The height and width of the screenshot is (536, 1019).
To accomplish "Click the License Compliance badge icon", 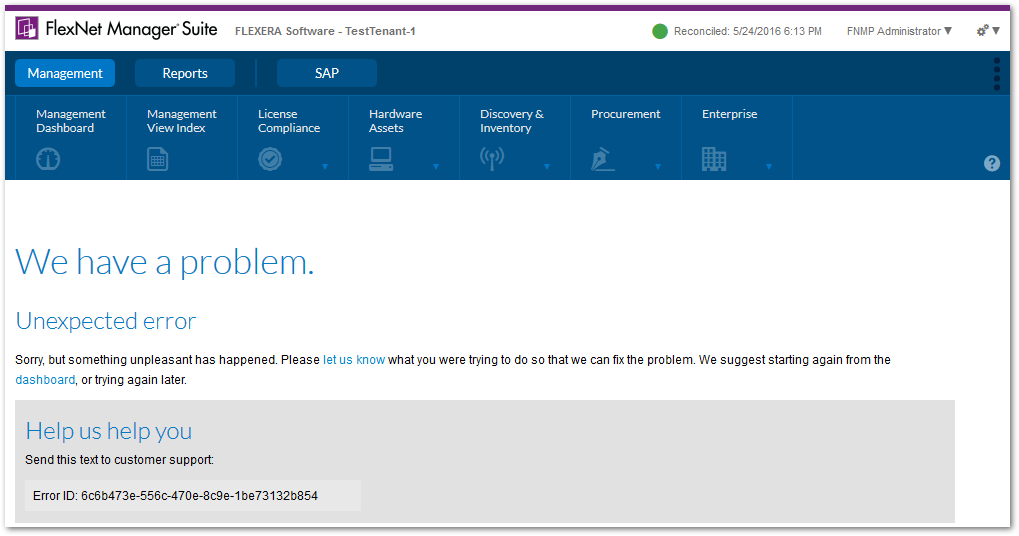I will click(269, 159).
